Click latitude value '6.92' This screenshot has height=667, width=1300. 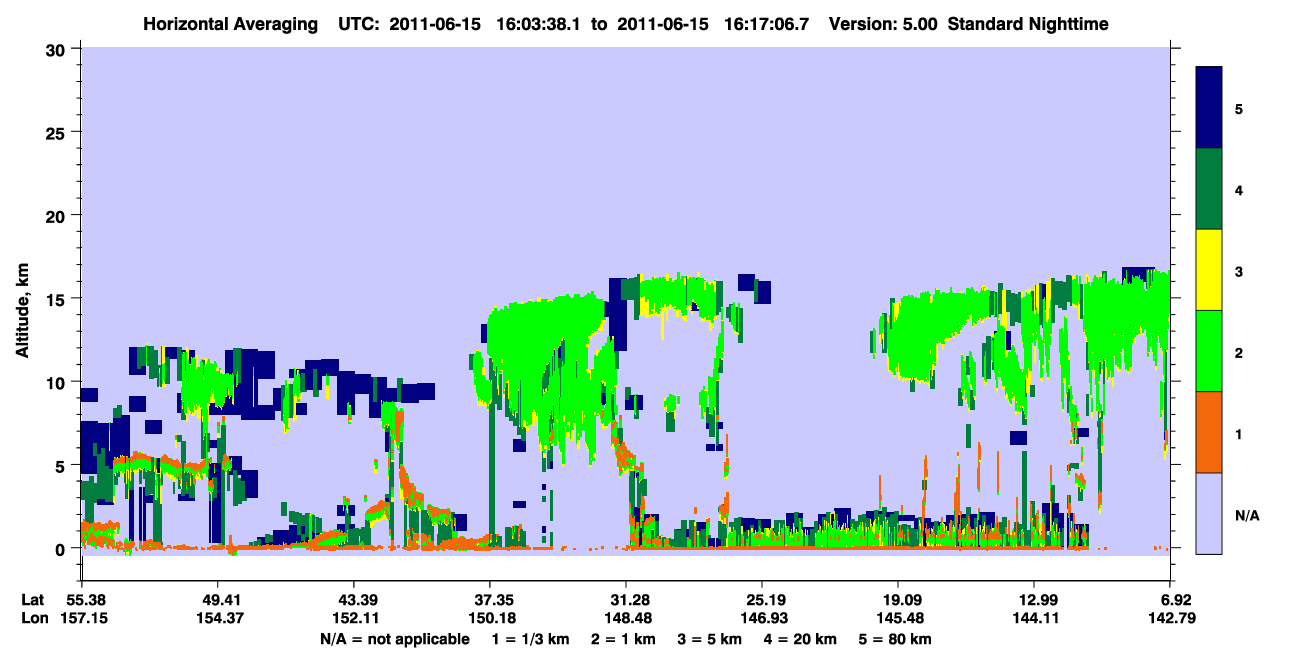[x=1176, y=600]
